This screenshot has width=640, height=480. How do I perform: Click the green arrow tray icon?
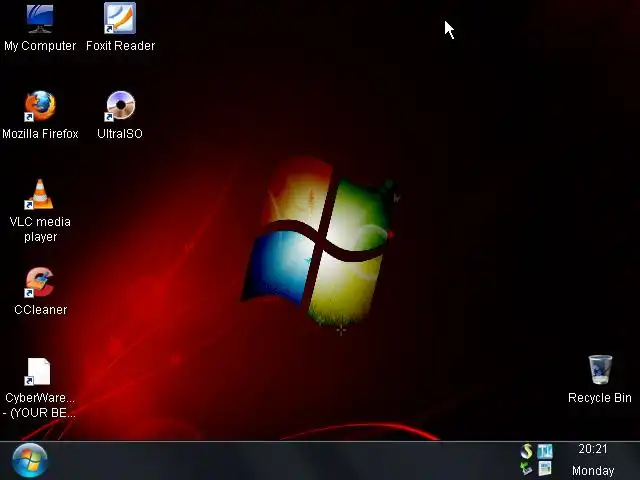(526, 469)
